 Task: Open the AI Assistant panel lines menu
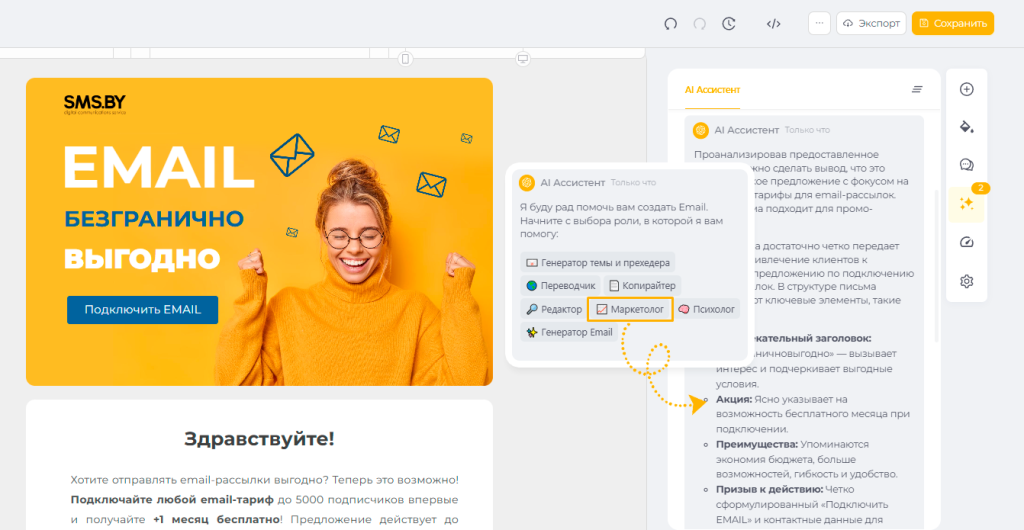pyautogui.click(x=917, y=89)
